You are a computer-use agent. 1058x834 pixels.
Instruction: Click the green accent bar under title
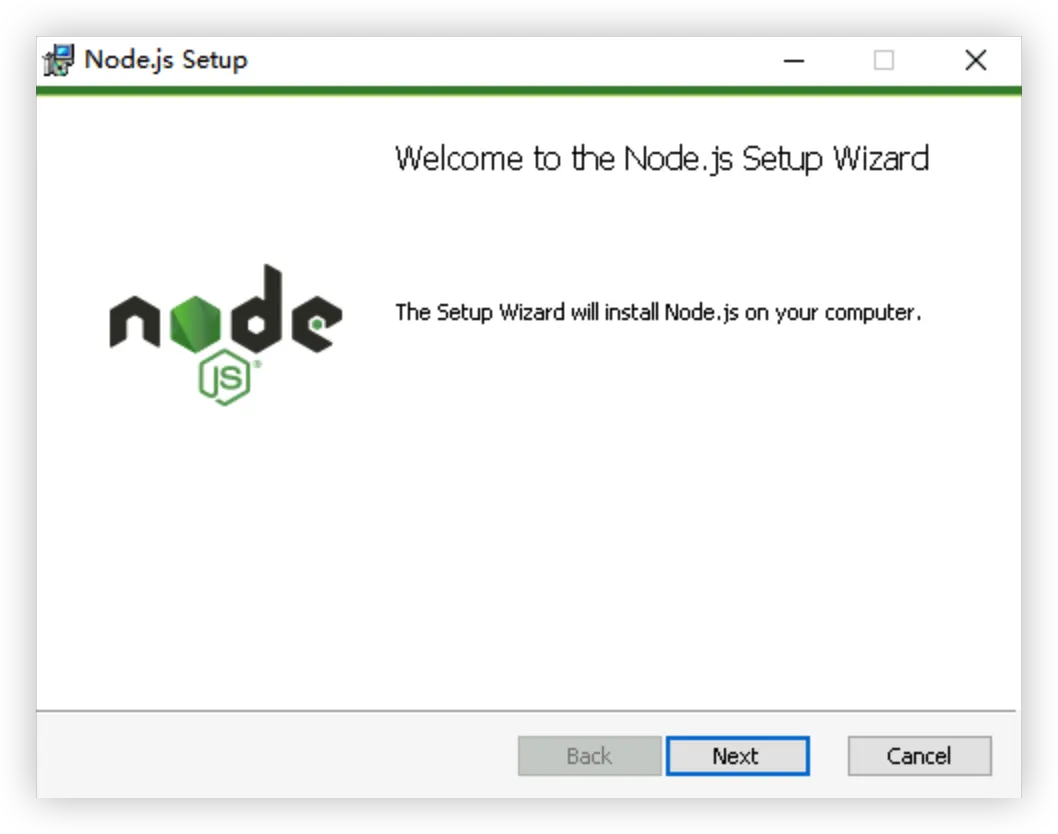coord(529,90)
